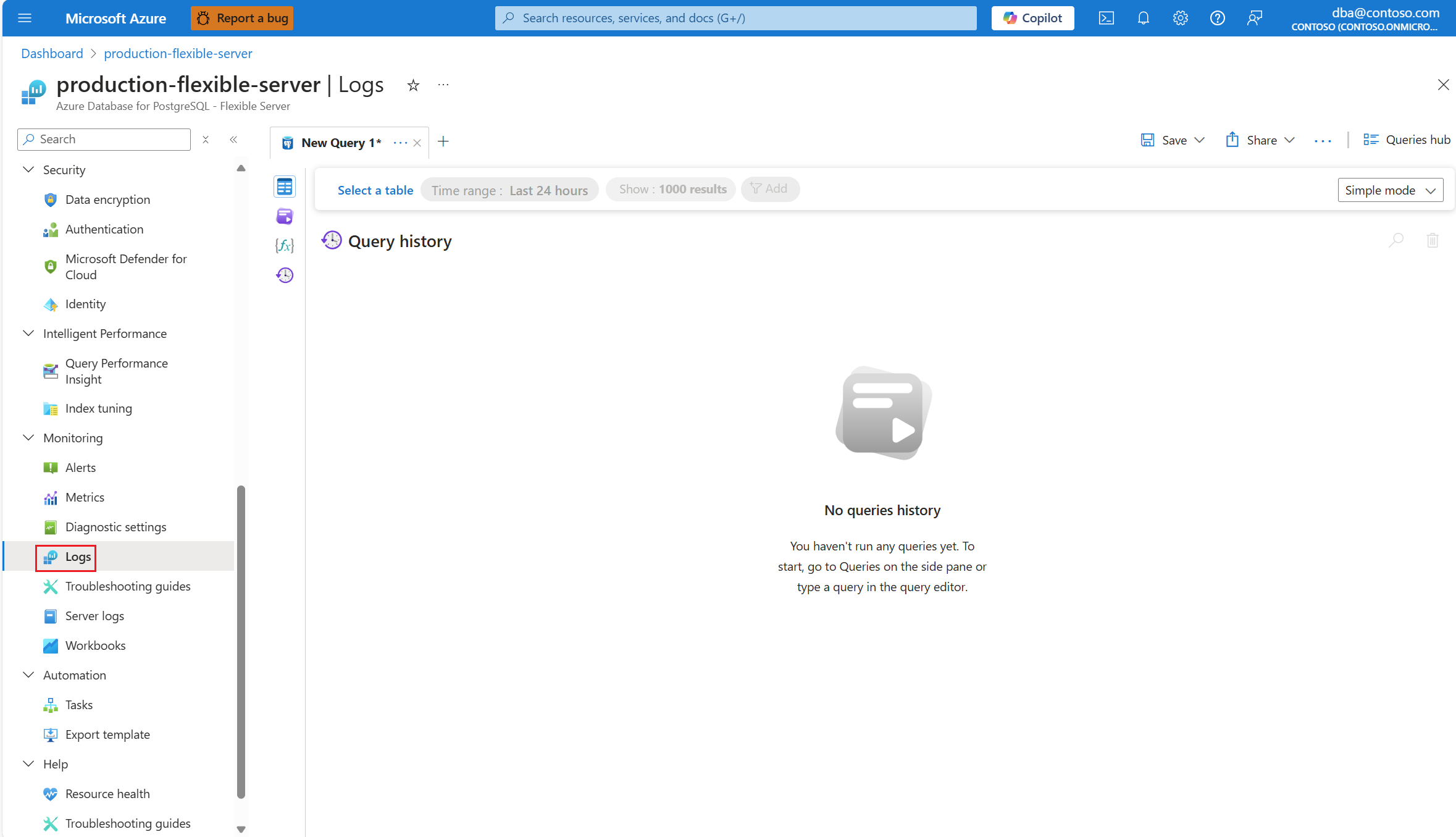Open the Tables side pane icon
The image size is (1456, 837).
pos(285,187)
